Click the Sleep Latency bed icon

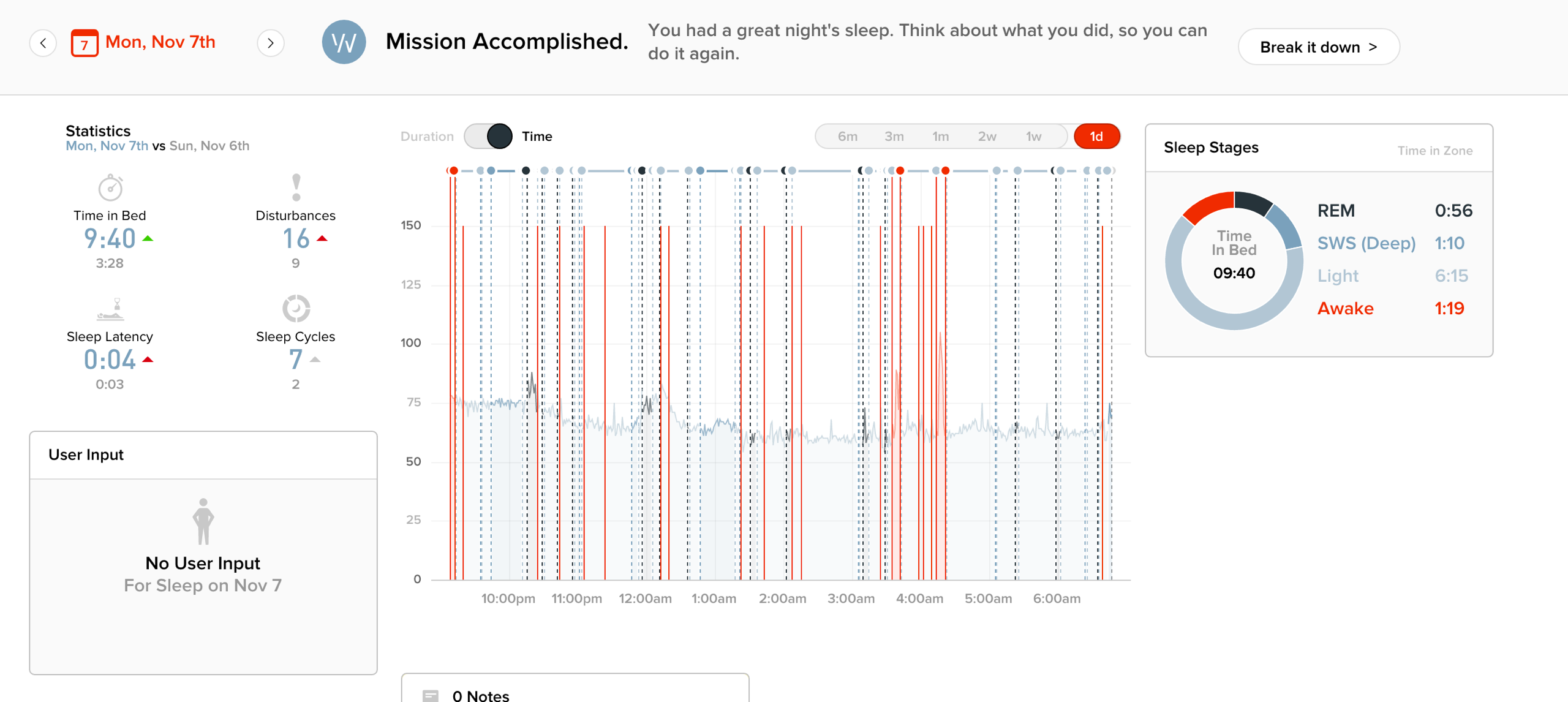coord(110,309)
